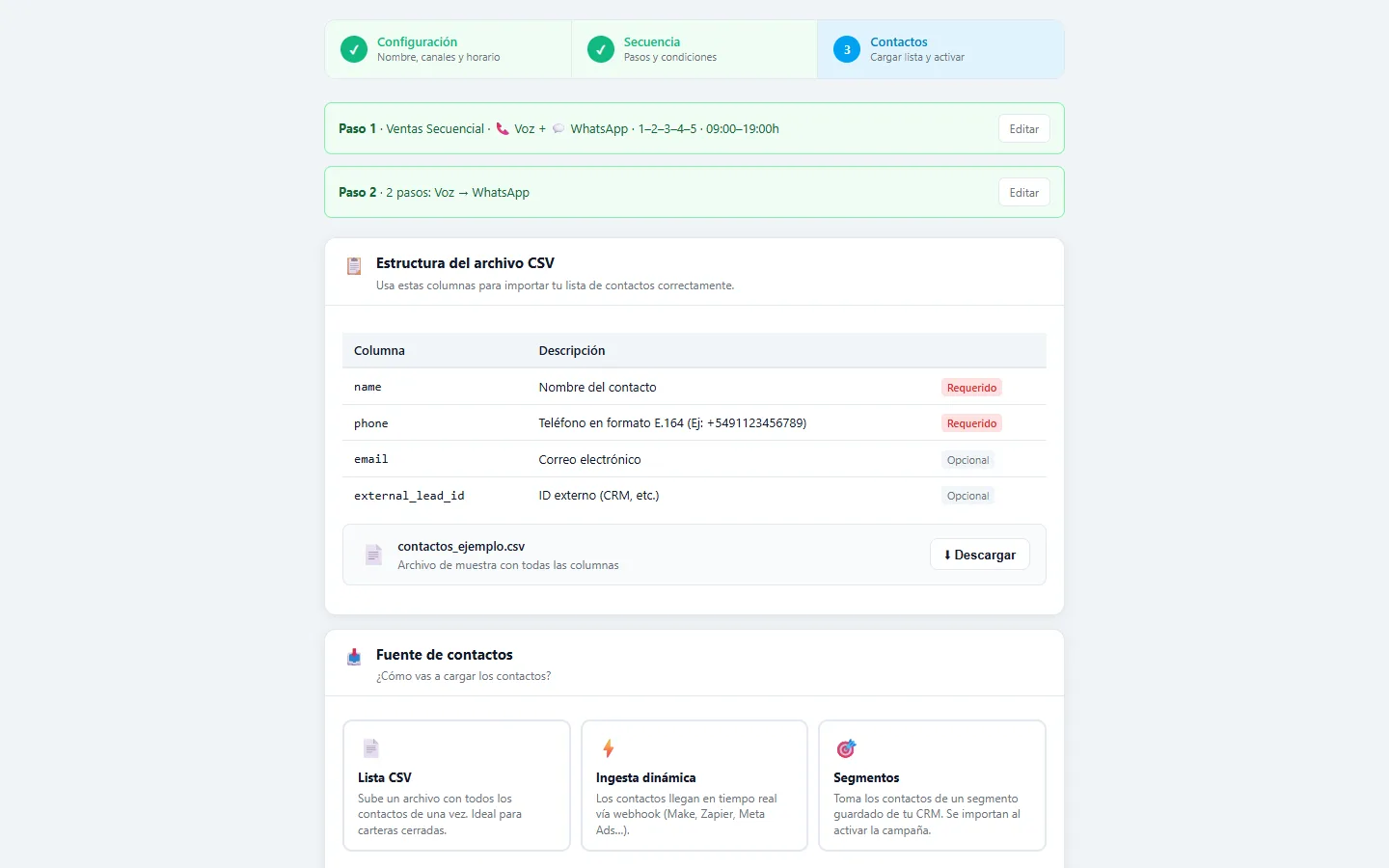Click the 'Correo electrónico' description
This screenshot has height=868, width=1389.
point(589,459)
